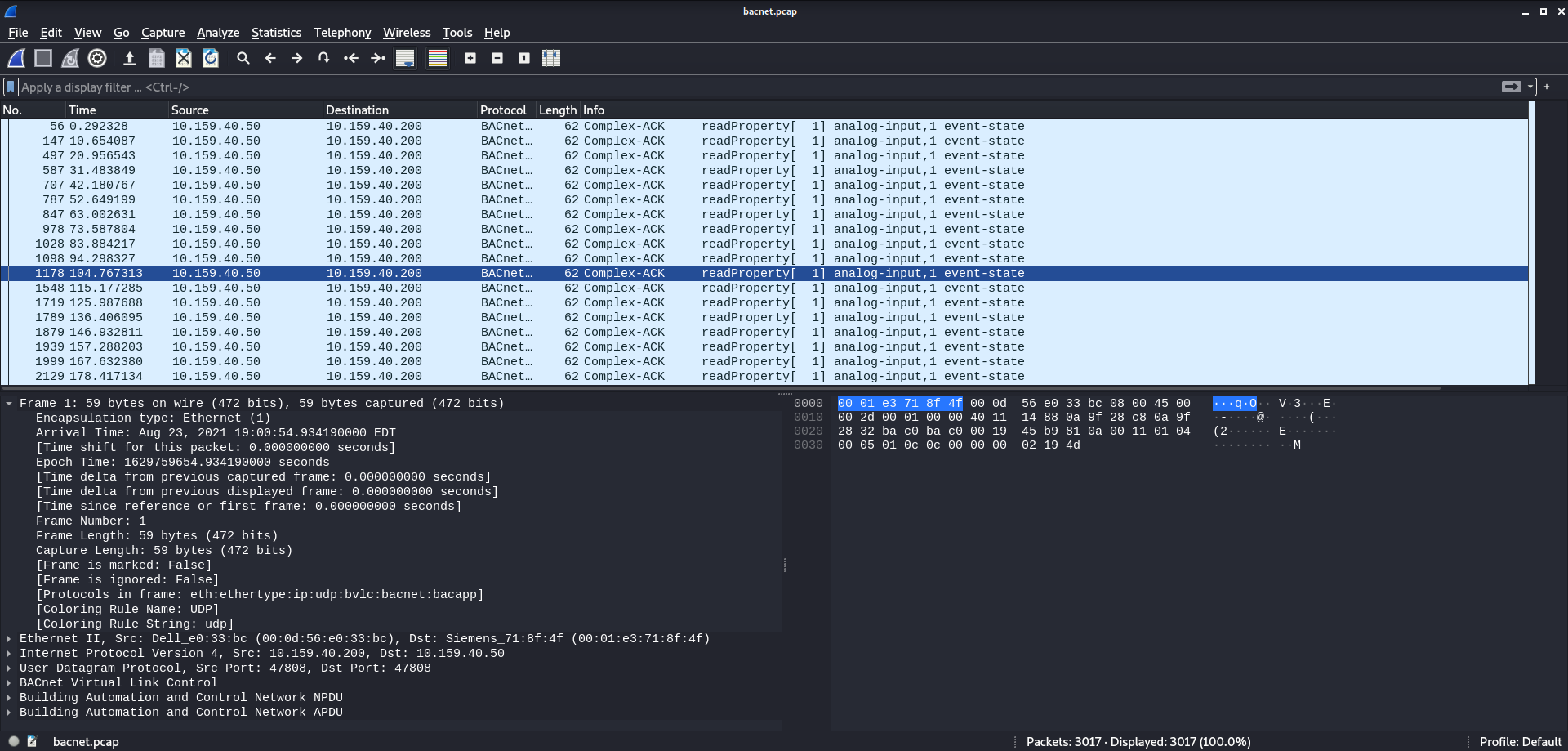Open the Help menu

coord(497,33)
